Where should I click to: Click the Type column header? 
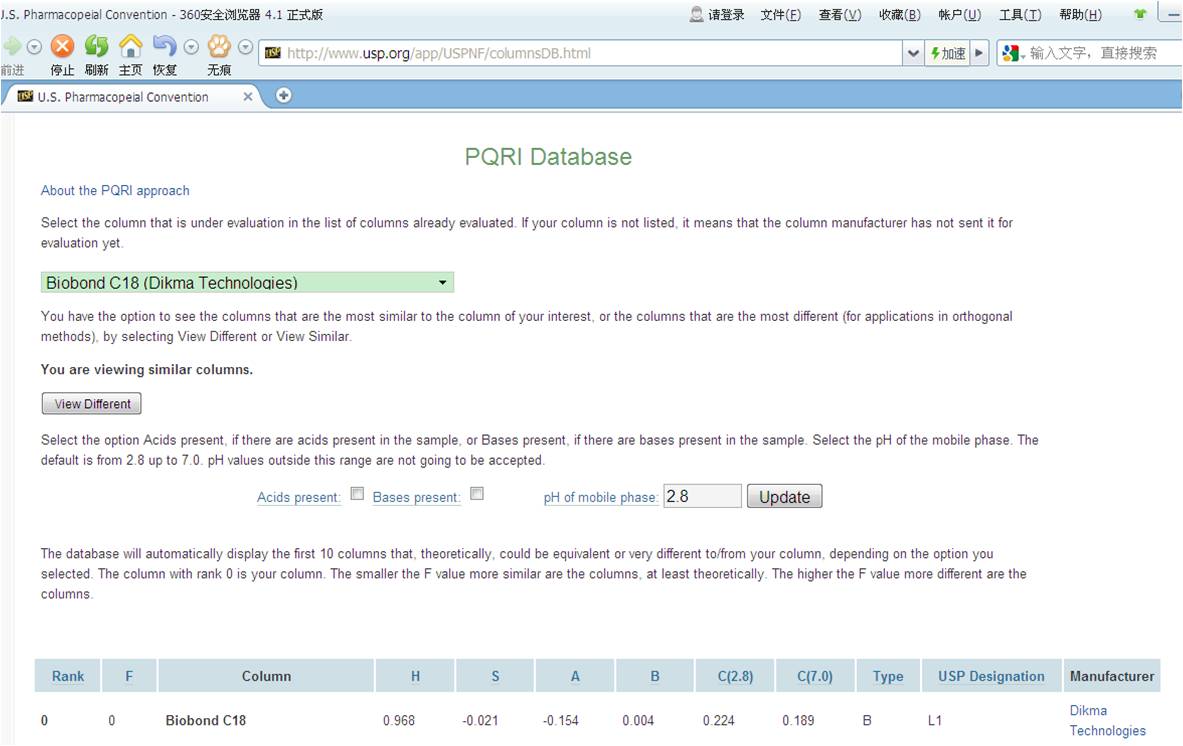coord(888,677)
